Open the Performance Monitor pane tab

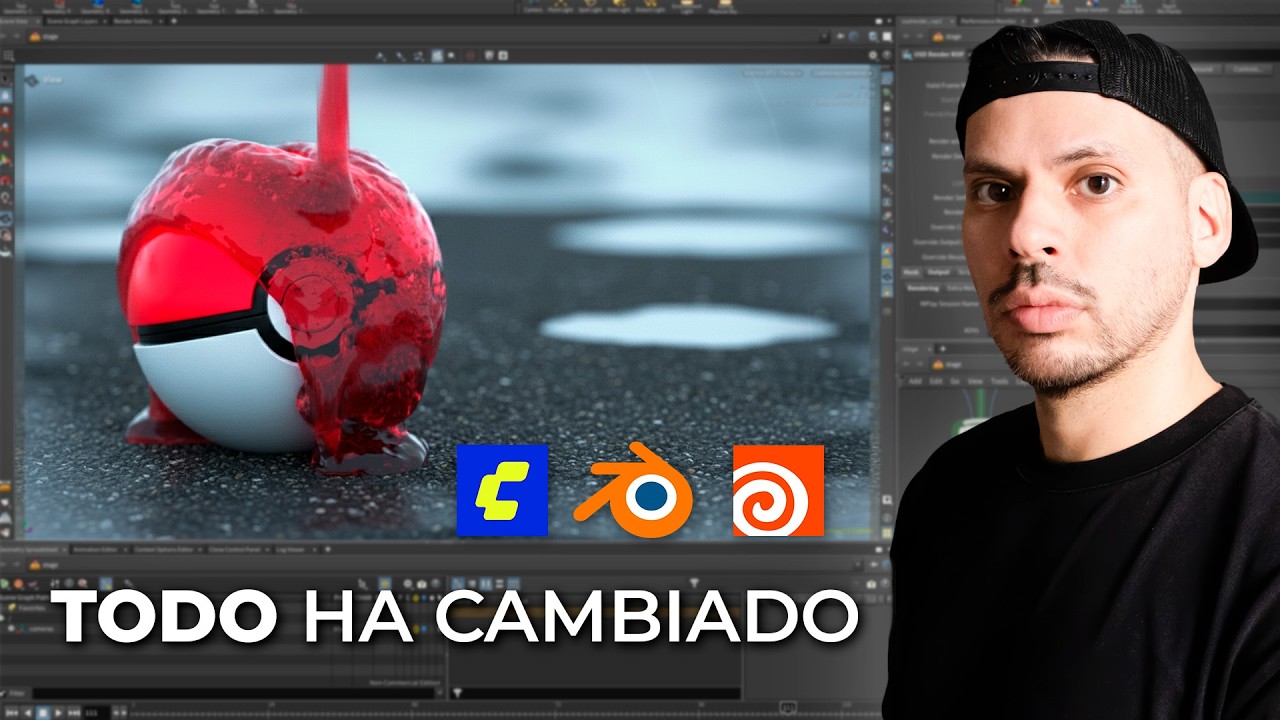click(987, 21)
